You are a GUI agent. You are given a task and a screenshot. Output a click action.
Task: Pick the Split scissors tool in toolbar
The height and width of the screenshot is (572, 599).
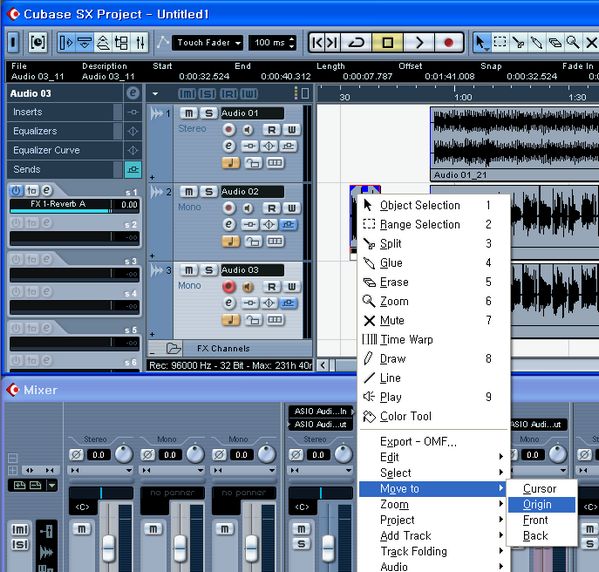tap(518, 42)
